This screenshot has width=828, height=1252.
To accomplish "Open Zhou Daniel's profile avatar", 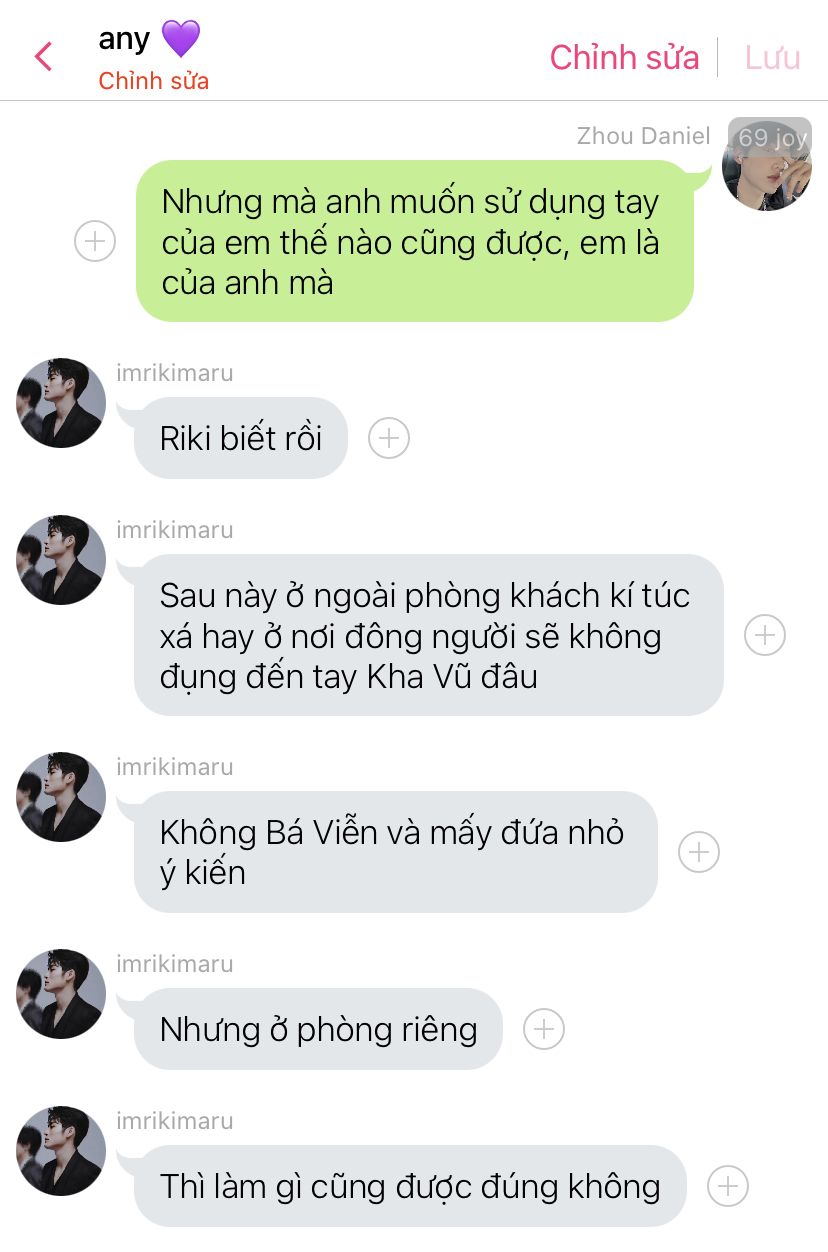I will [767, 165].
